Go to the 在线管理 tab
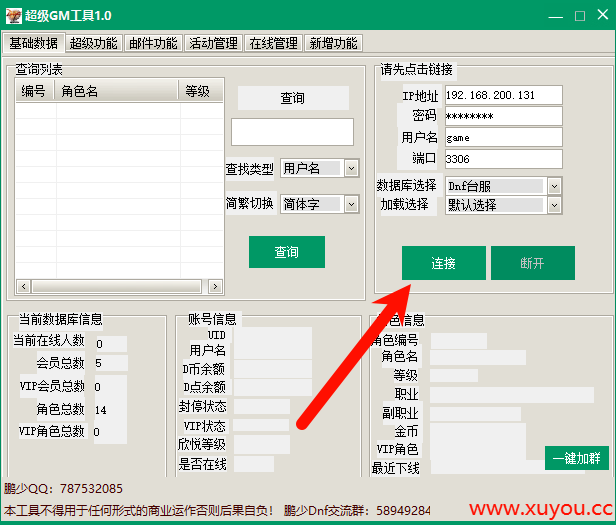Viewport: 616px width, 525px height. tap(273, 43)
